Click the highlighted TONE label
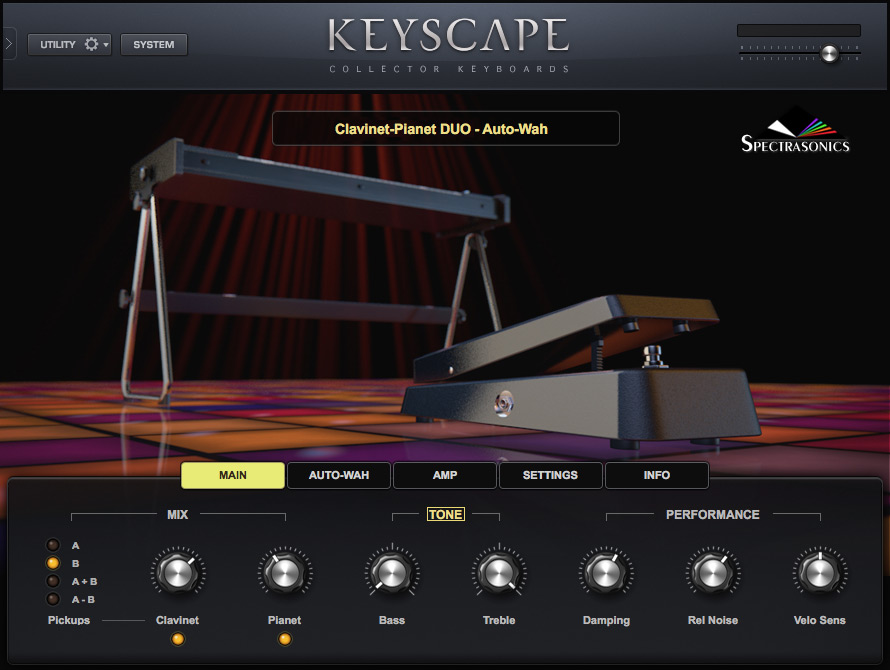 tap(446, 514)
